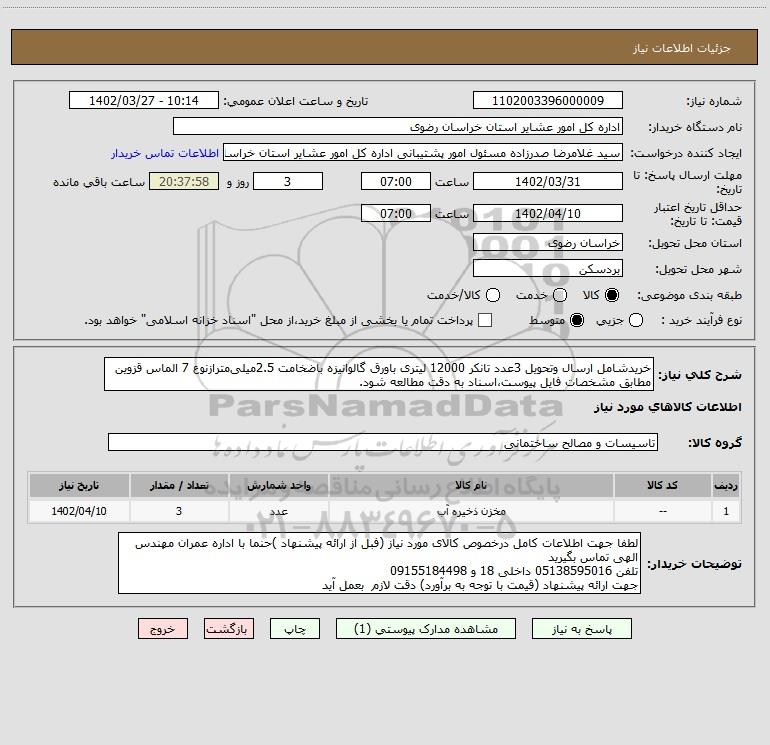Click the price validity date 1402/04/10 field
Screen dimensions: 770x745
[548, 213]
